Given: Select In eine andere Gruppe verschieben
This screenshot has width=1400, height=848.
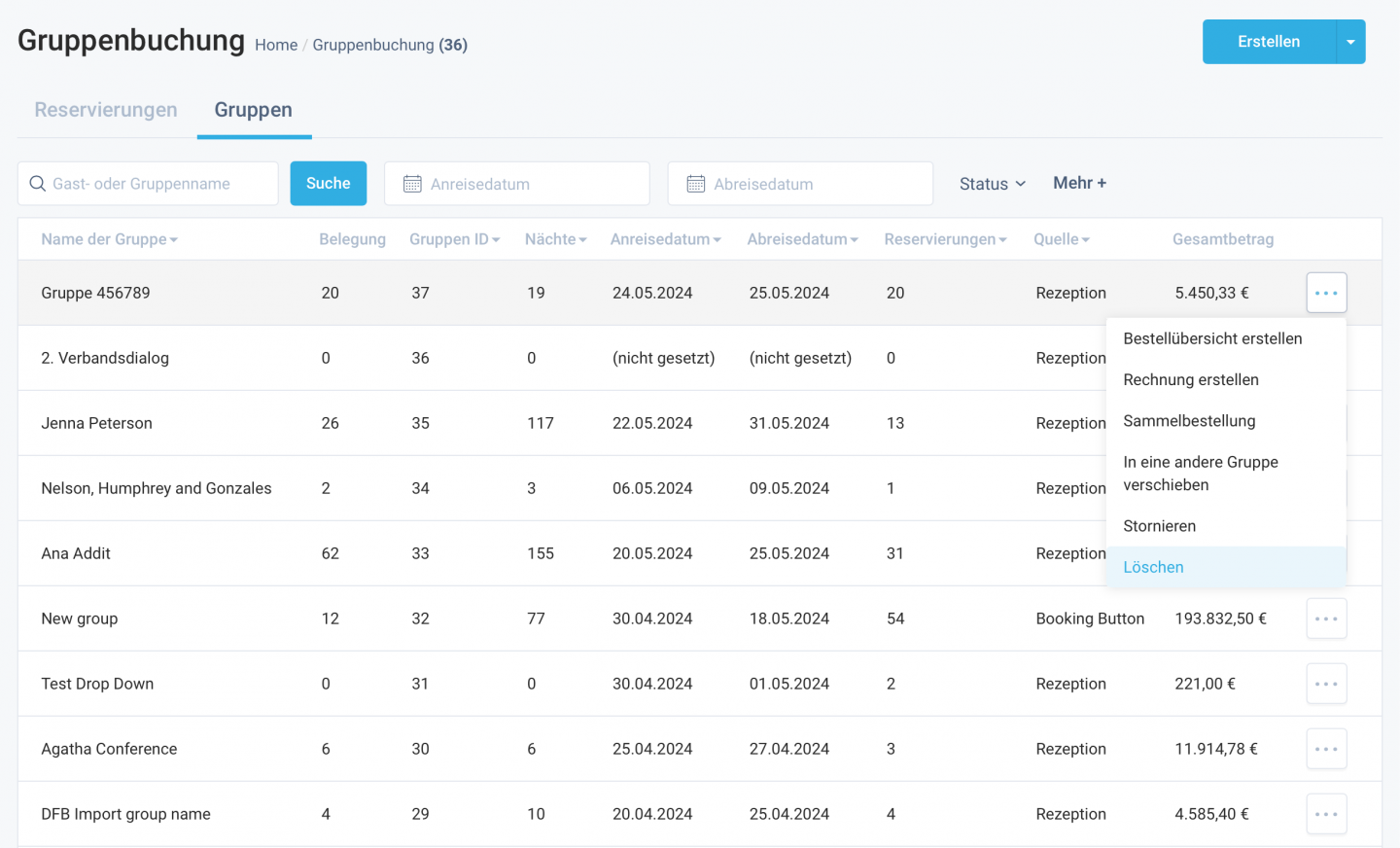Looking at the screenshot, I should tap(1226, 474).
